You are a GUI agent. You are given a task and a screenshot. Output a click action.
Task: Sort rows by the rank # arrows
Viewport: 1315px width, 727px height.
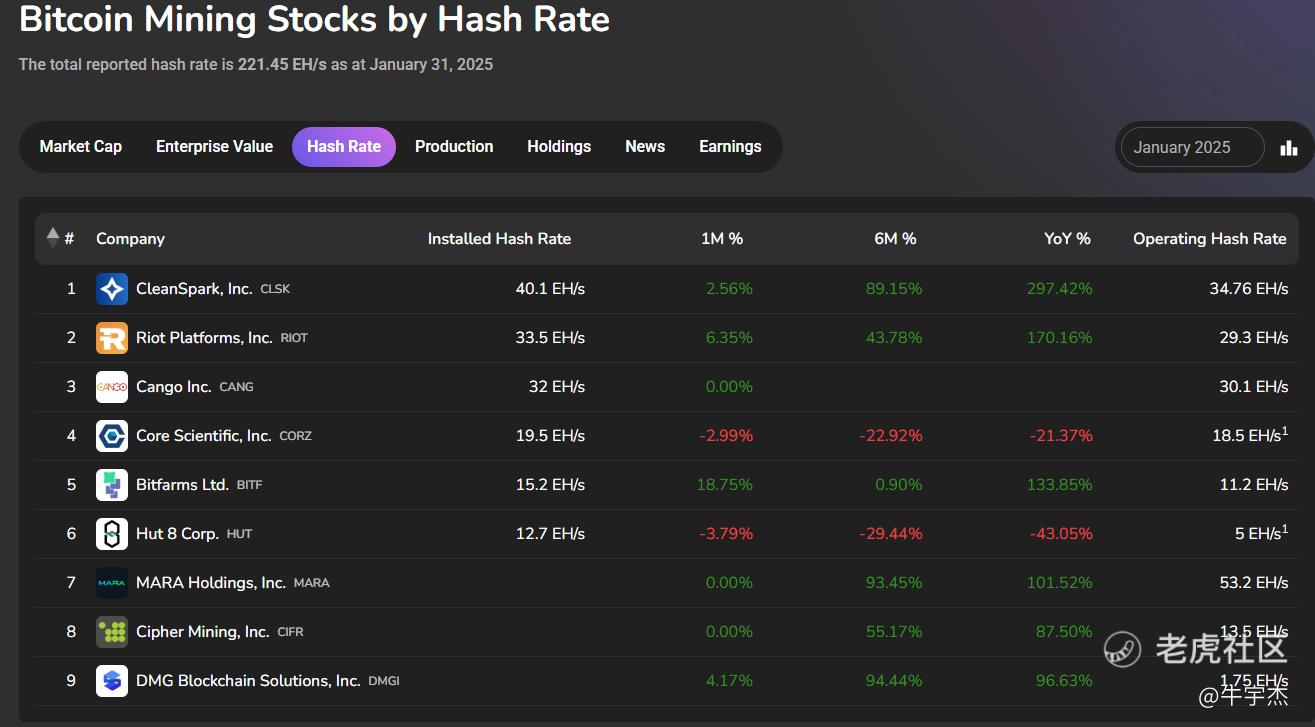[x=53, y=238]
